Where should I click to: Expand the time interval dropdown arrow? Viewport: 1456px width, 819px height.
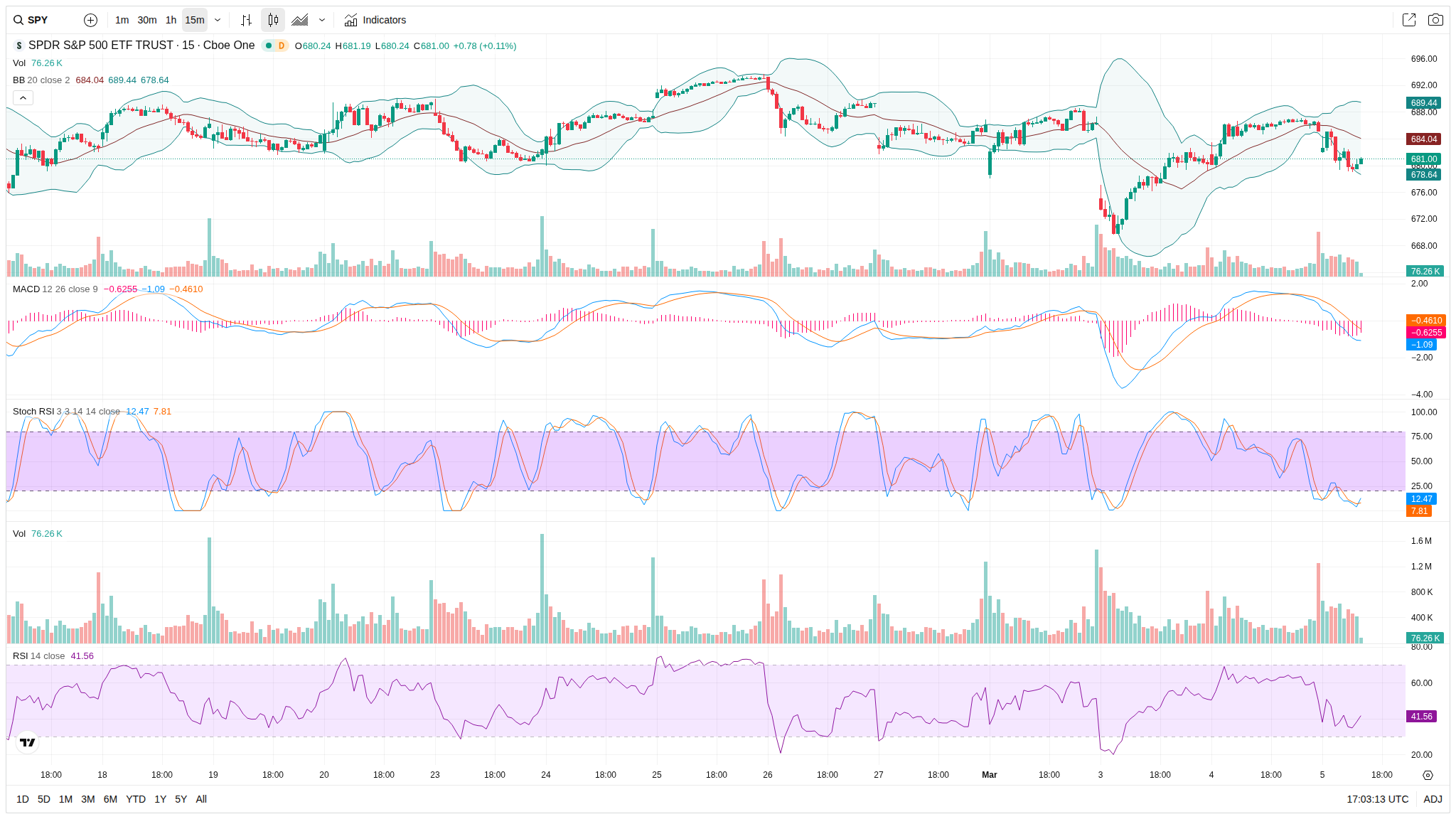coord(218,20)
